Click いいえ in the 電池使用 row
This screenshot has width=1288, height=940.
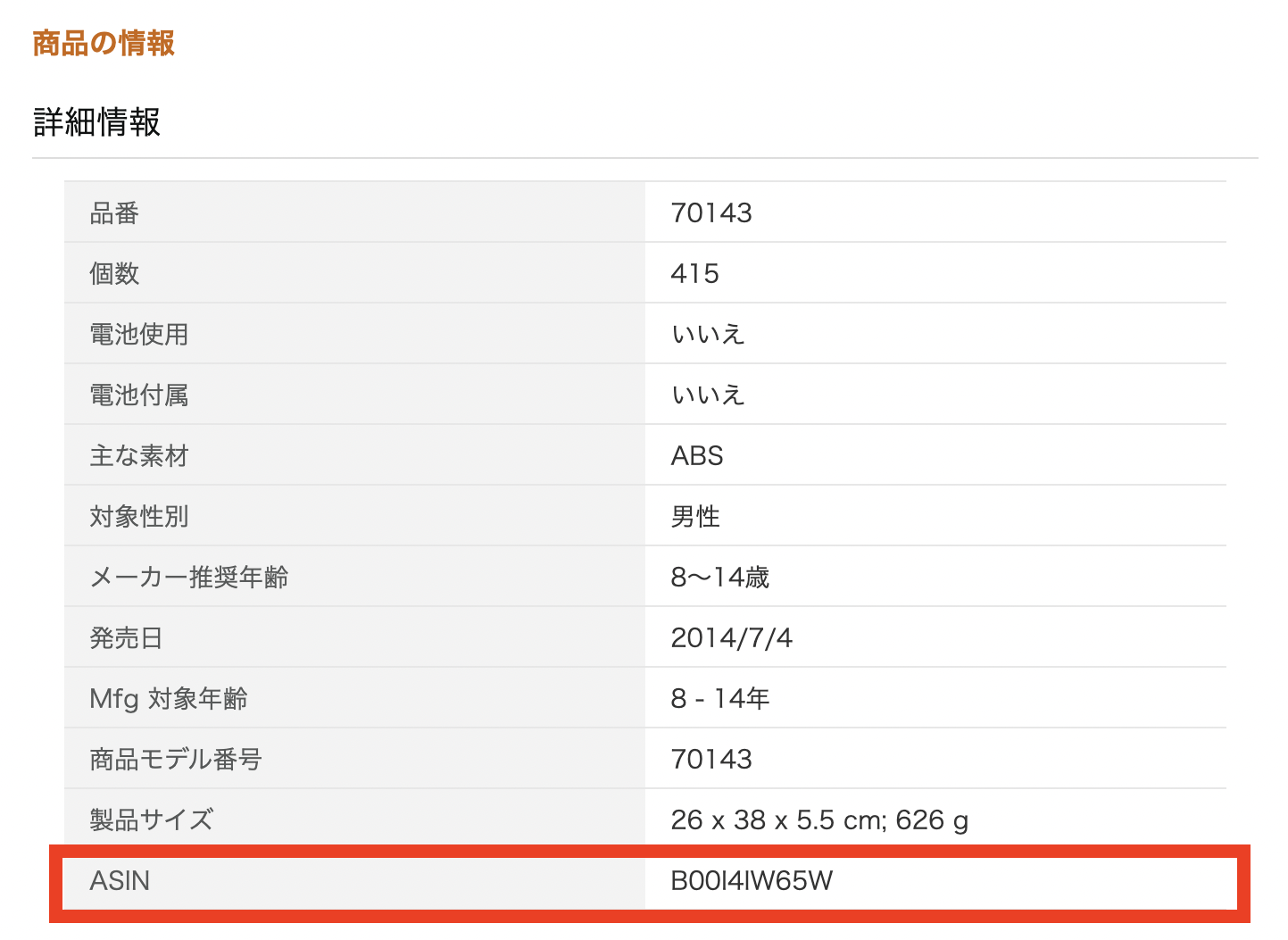point(708,334)
